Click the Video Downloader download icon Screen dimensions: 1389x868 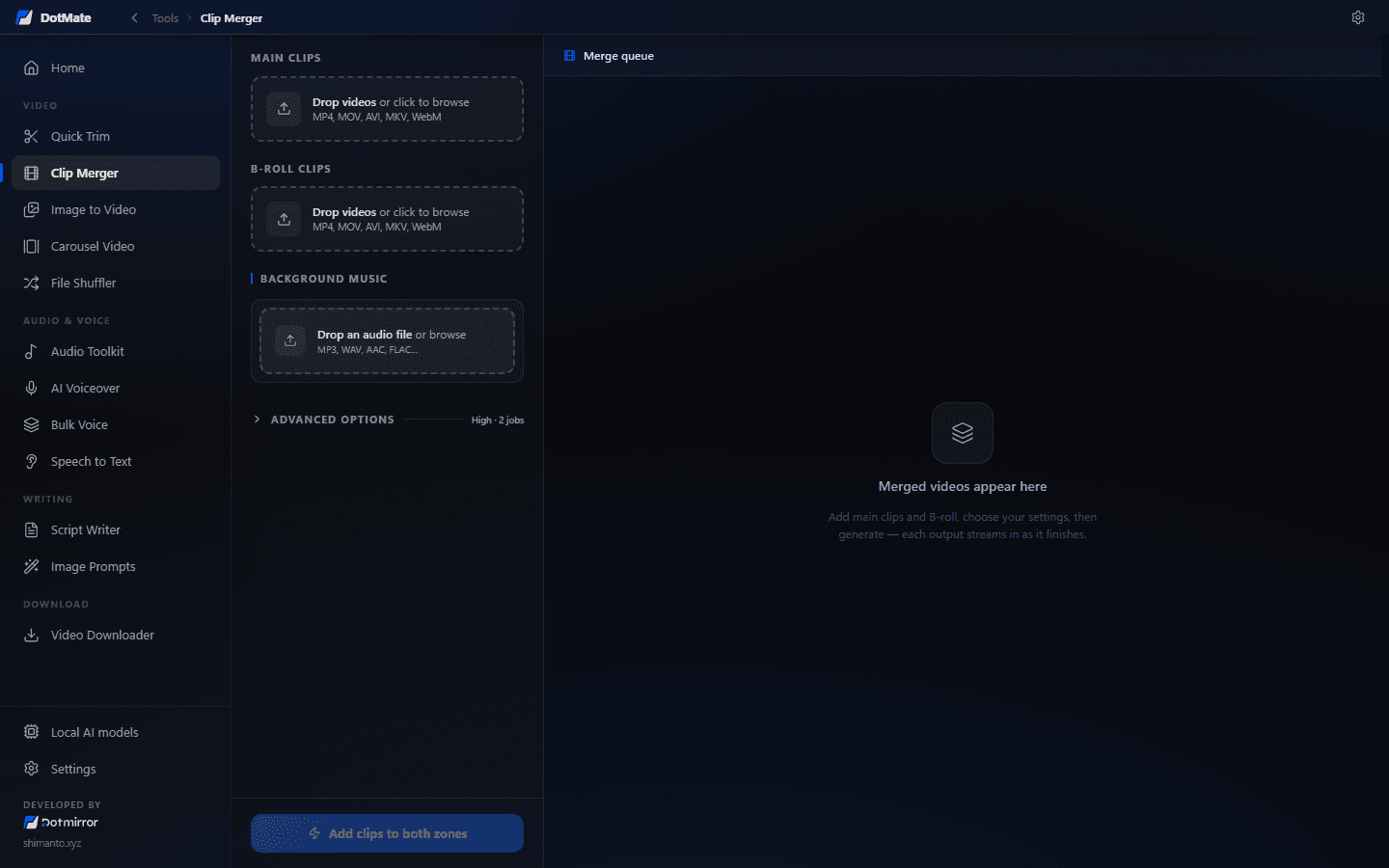click(x=31, y=636)
